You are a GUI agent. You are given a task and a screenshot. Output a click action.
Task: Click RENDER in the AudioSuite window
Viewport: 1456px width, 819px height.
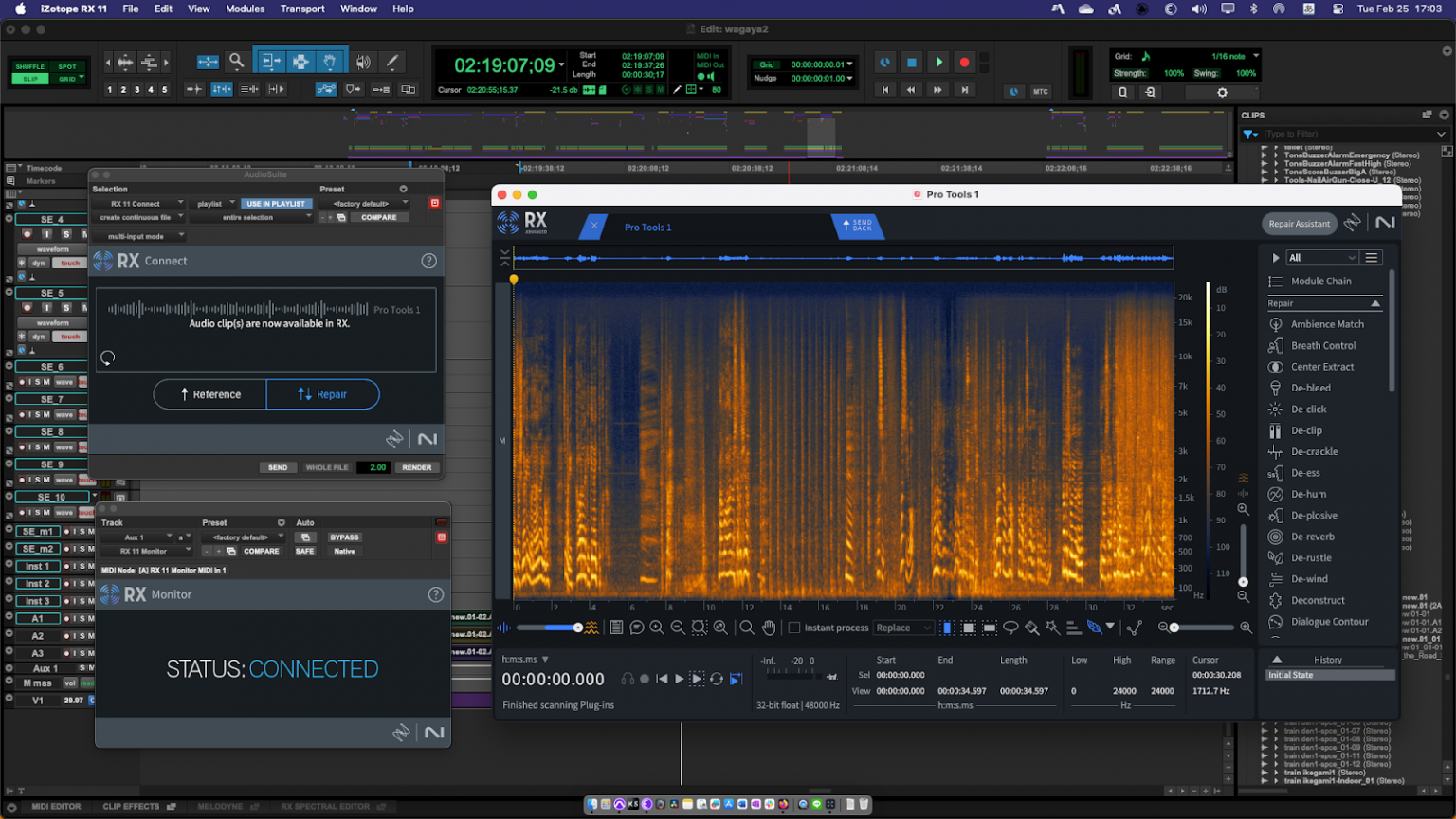(417, 467)
